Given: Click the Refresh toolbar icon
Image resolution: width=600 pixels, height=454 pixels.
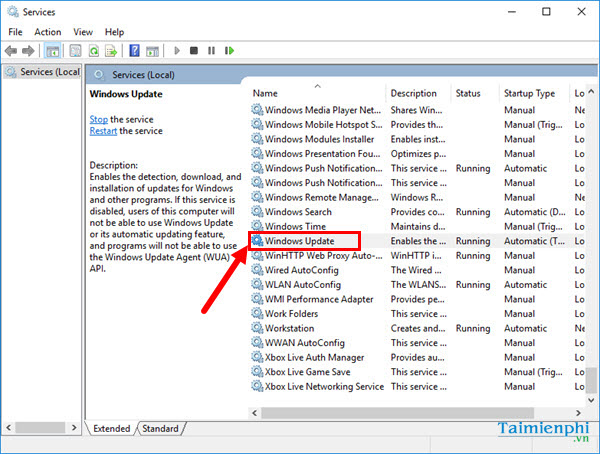Looking at the screenshot, I should point(94,51).
